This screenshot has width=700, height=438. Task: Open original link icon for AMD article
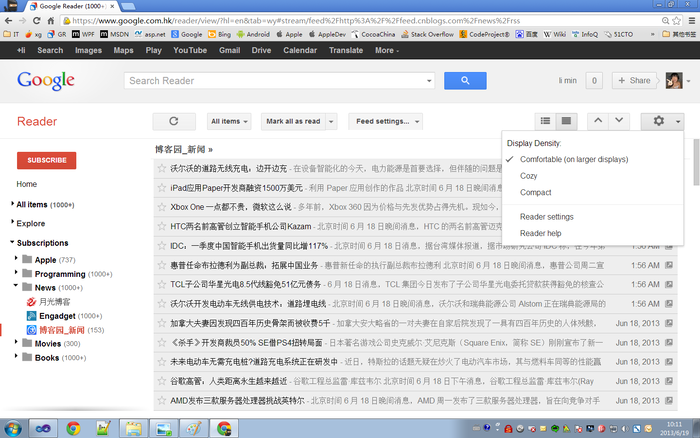(x=669, y=400)
